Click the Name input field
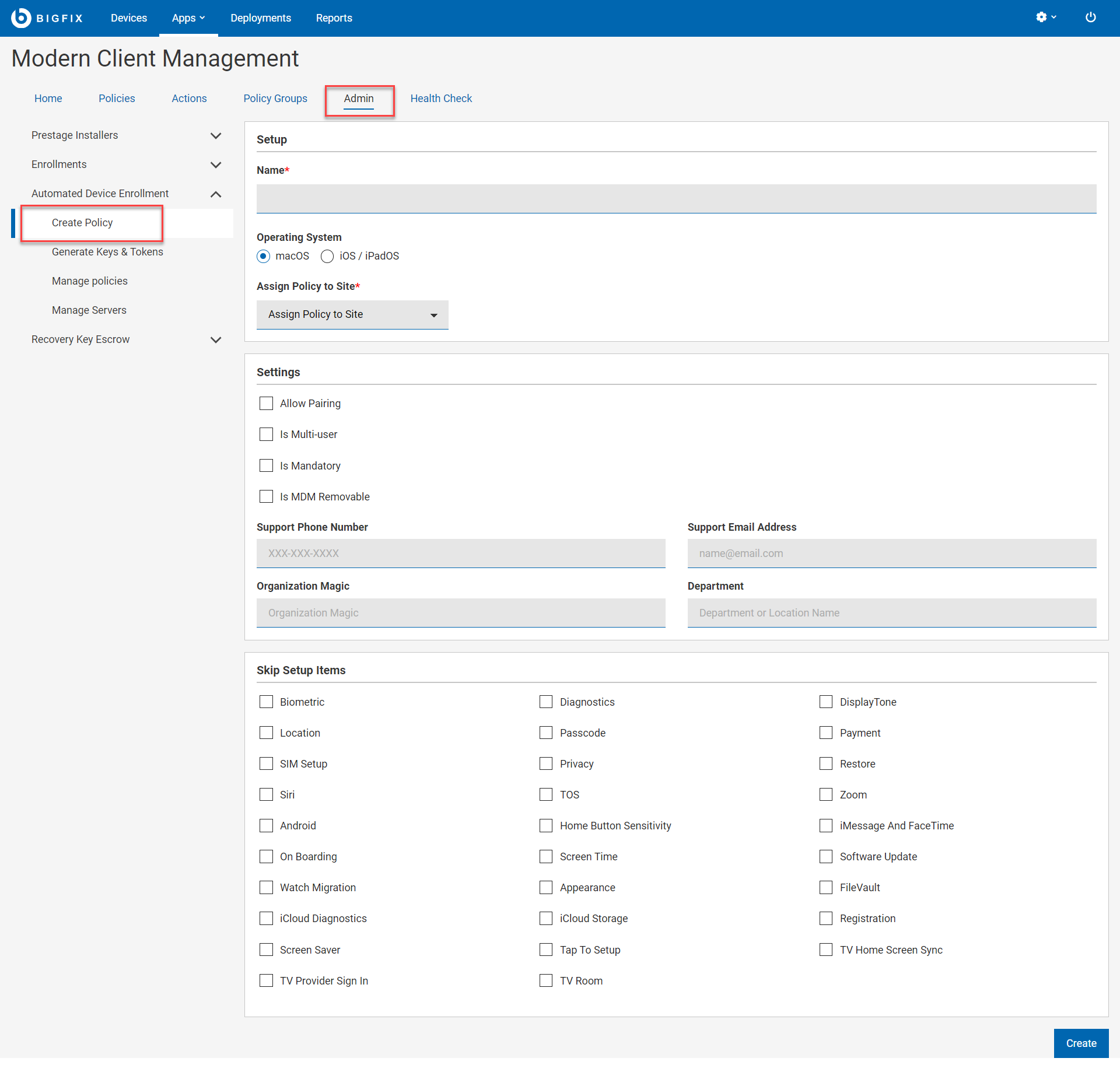 pyautogui.click(x=676, y=199)
